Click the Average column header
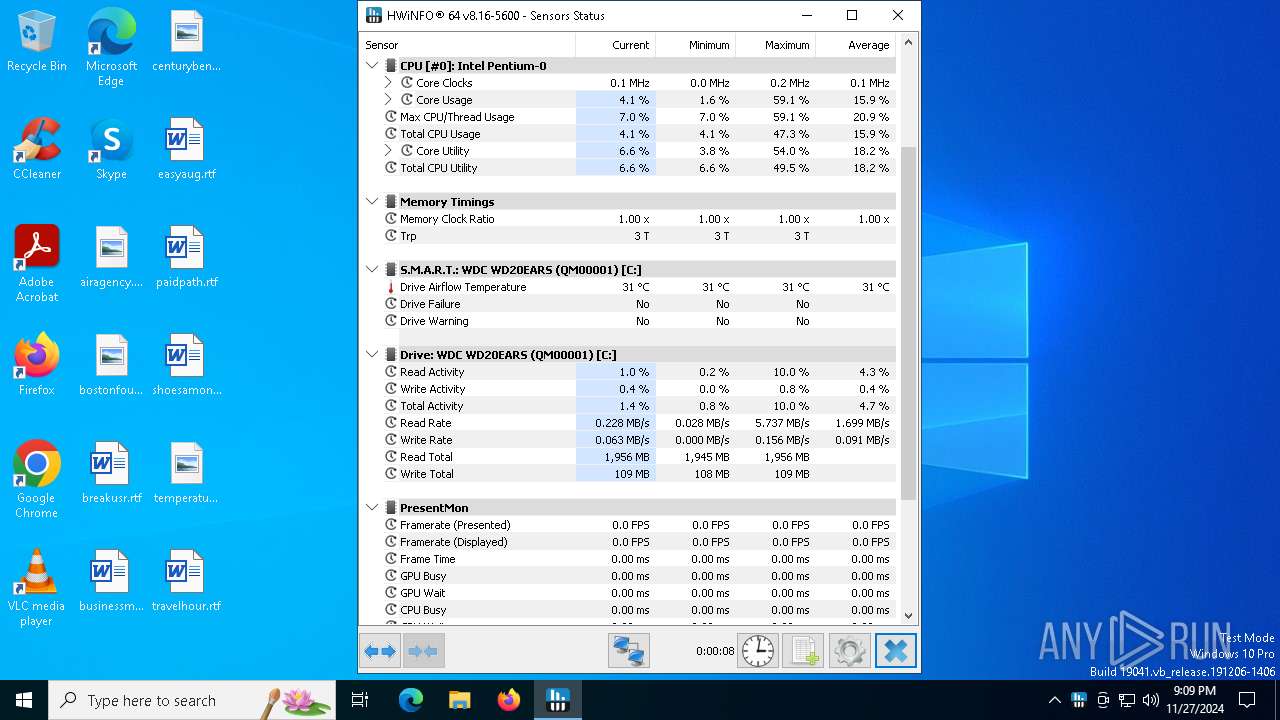The image size is (1280, 720). tap(855, 45)
